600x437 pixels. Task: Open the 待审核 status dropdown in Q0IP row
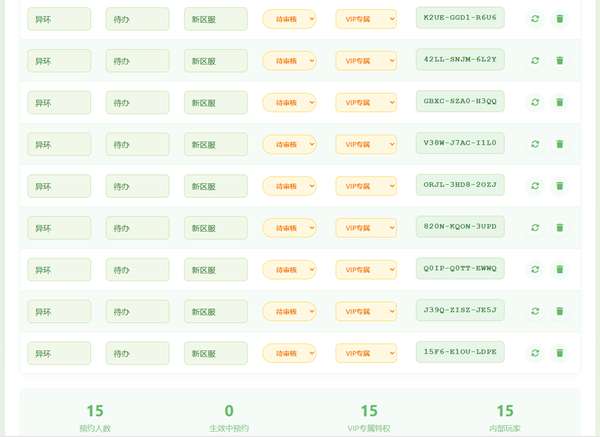point(290,269)
